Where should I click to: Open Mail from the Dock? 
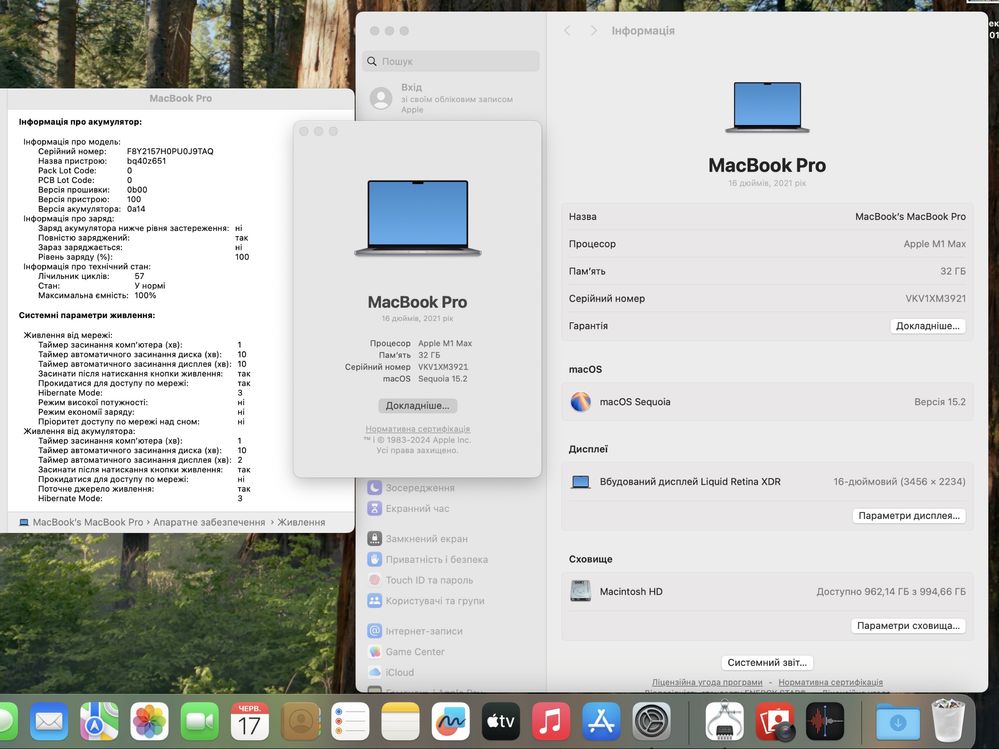49,722
